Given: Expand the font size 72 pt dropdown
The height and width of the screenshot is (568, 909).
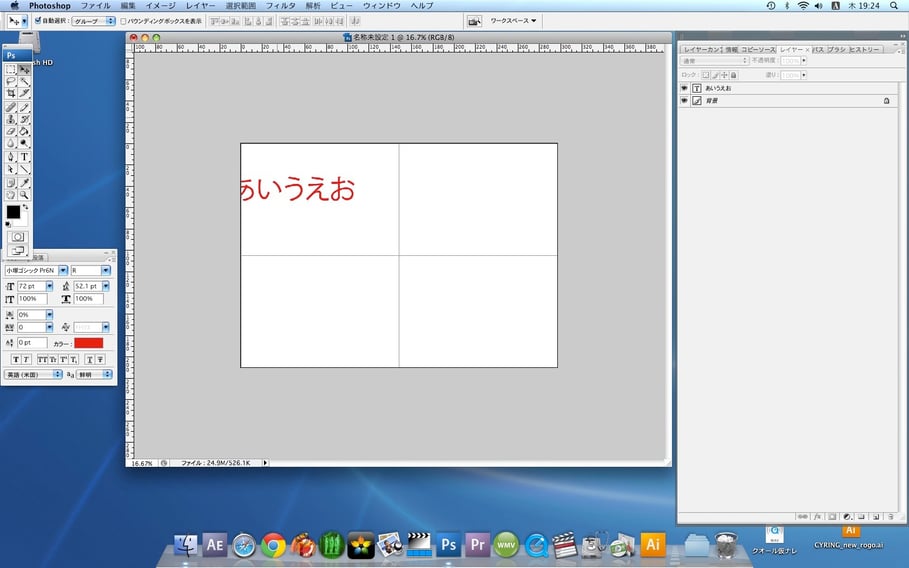Looking at the screenshot, I should pyautogui.click(x=49, y=286).
